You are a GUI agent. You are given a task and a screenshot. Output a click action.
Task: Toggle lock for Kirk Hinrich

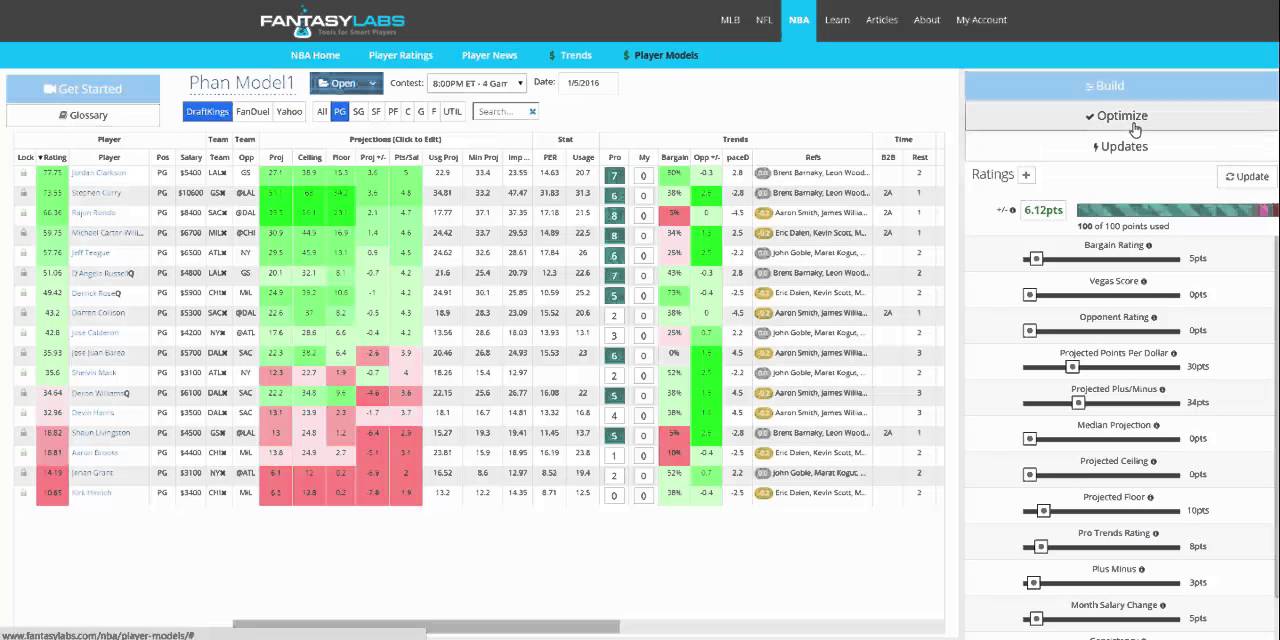[24, 493]
